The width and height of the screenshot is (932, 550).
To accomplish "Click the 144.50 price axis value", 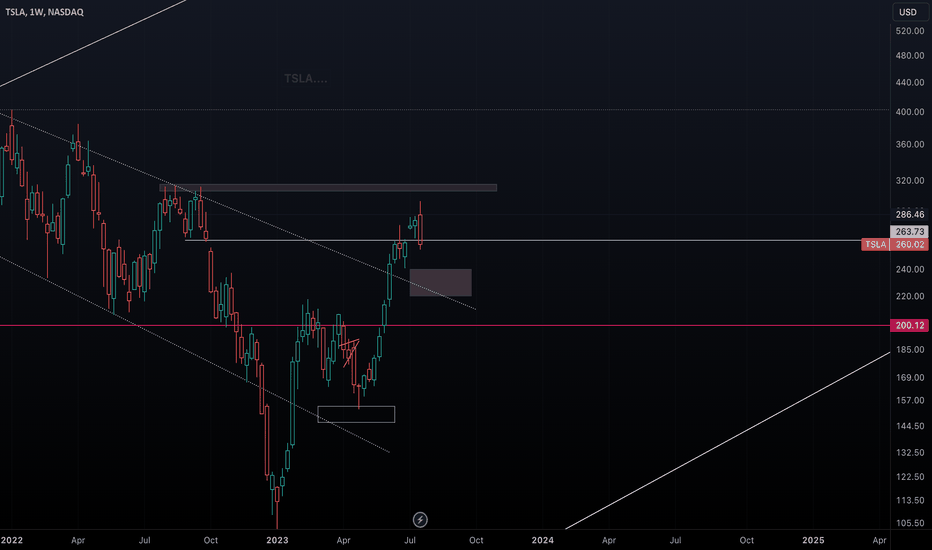I will (909, 426).
